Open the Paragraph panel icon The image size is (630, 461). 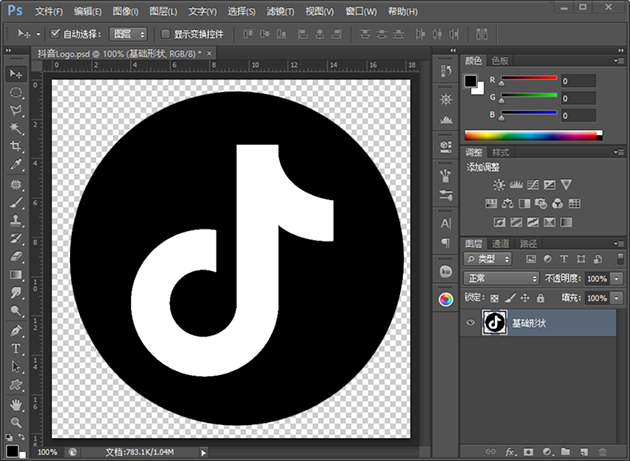[x=446, y=242]
